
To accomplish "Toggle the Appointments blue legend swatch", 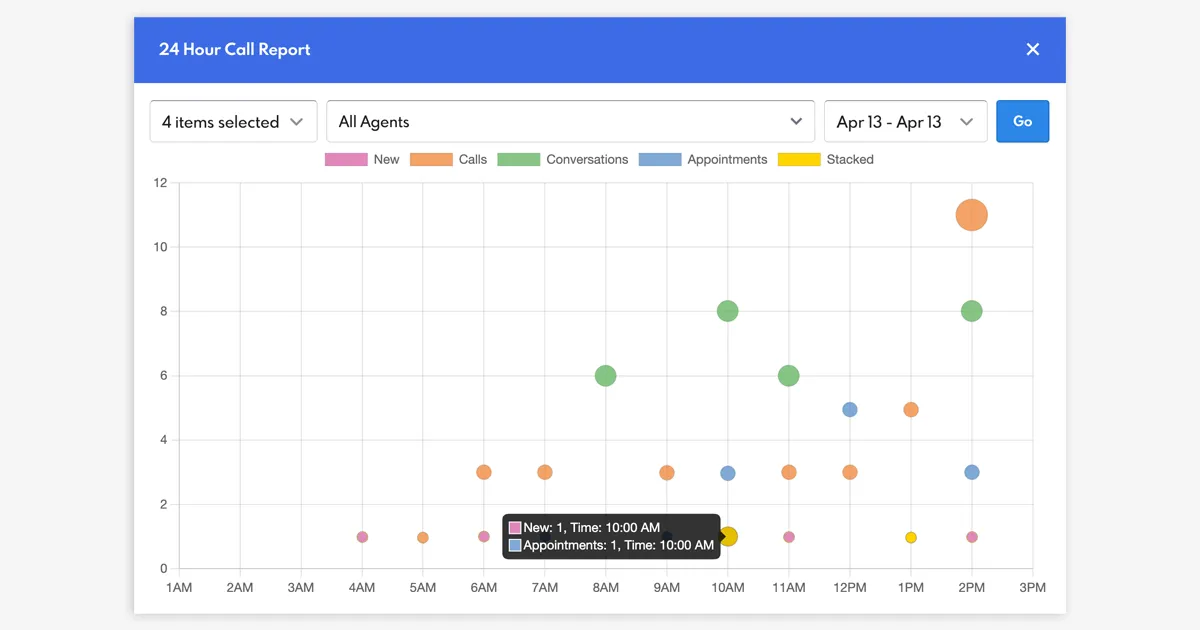I will pos(659,159).
